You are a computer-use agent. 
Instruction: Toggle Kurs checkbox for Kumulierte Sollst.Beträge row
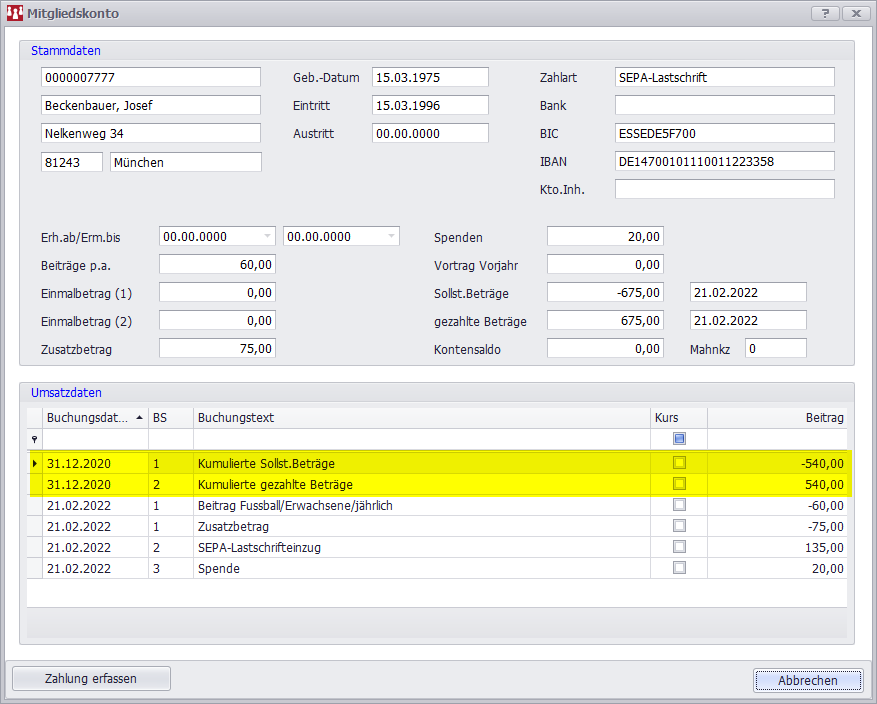click(x=680, y=463)
